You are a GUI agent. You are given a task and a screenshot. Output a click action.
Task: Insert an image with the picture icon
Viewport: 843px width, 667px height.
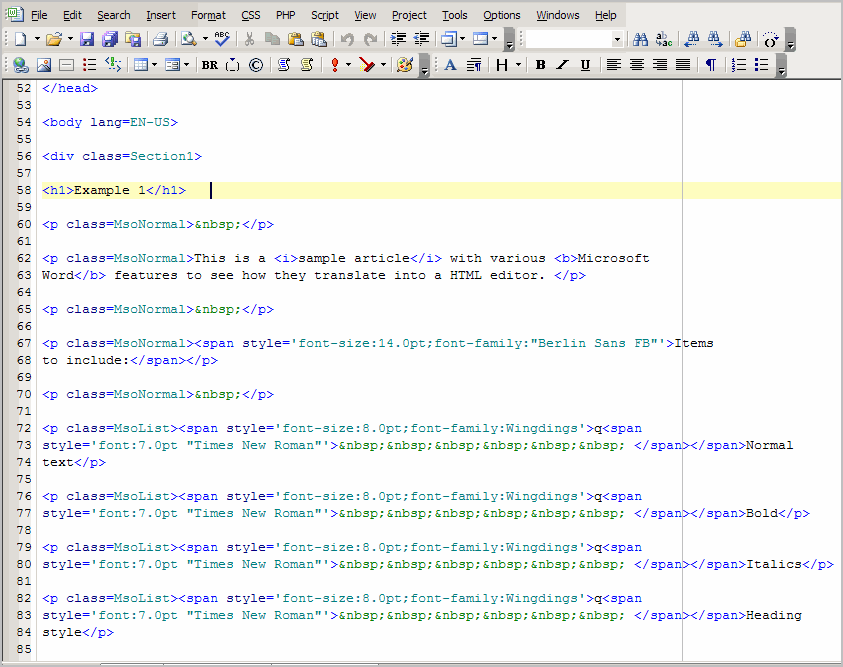click(44, 65)
